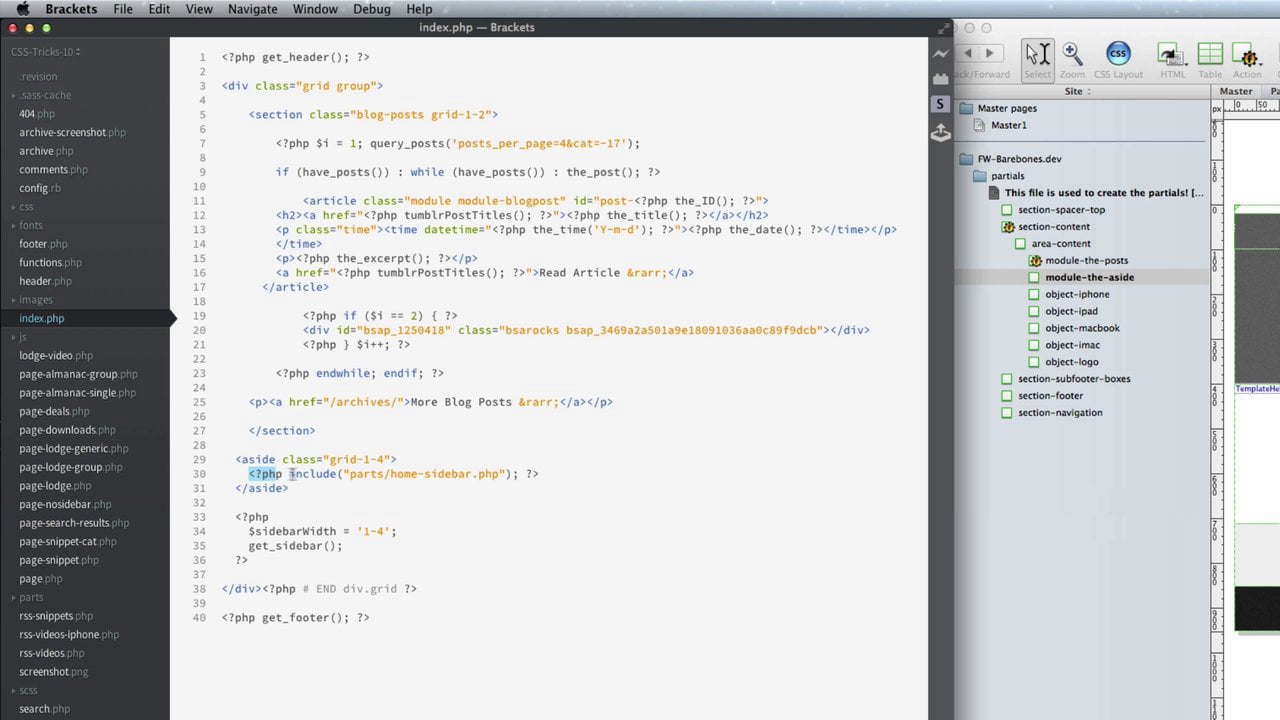The width and height of the screenshot is (1280, 720).
Task: Open screenshot.png in the sidebar
Action: click(x=53, y=672)
